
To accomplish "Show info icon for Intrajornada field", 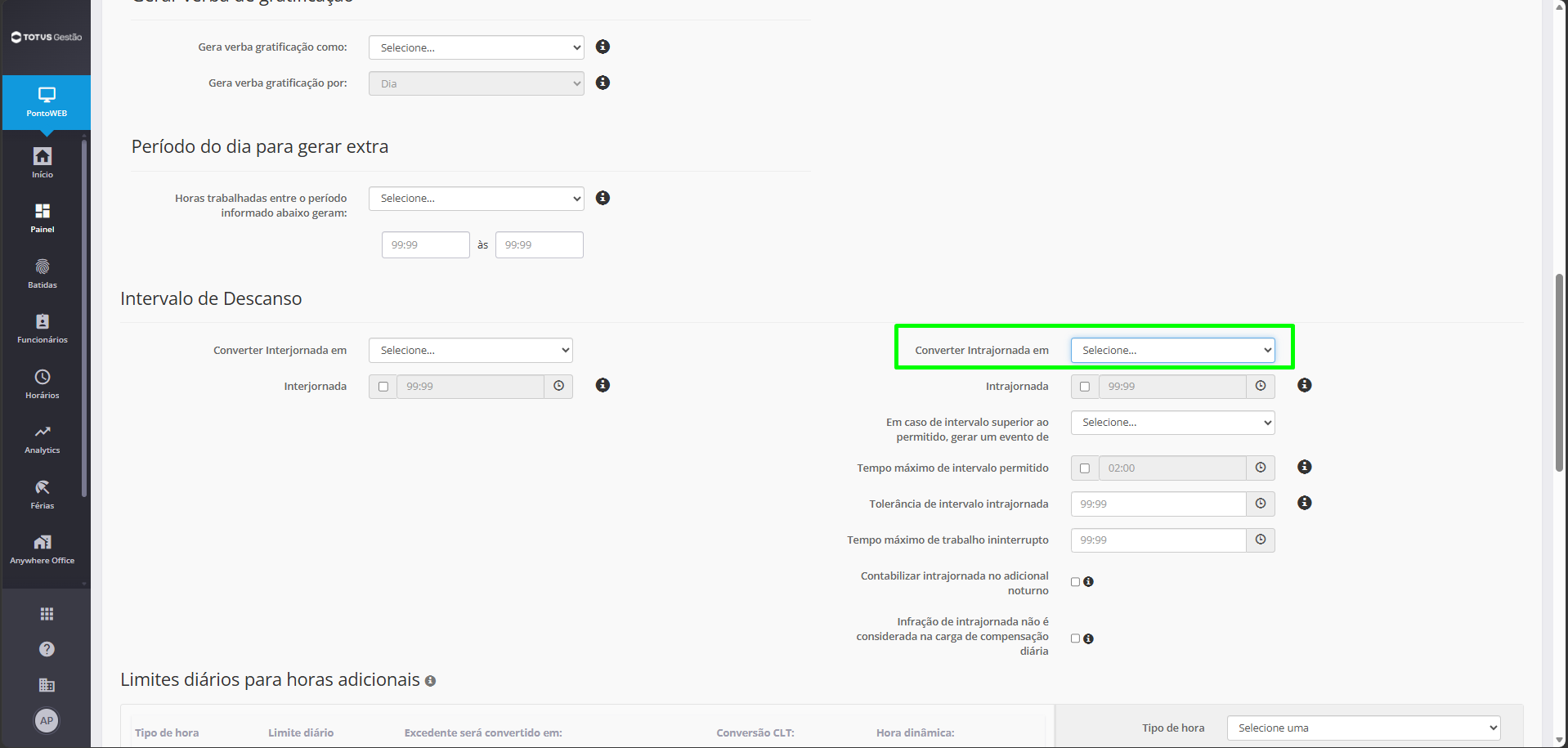I will [x=1305, y=385].
